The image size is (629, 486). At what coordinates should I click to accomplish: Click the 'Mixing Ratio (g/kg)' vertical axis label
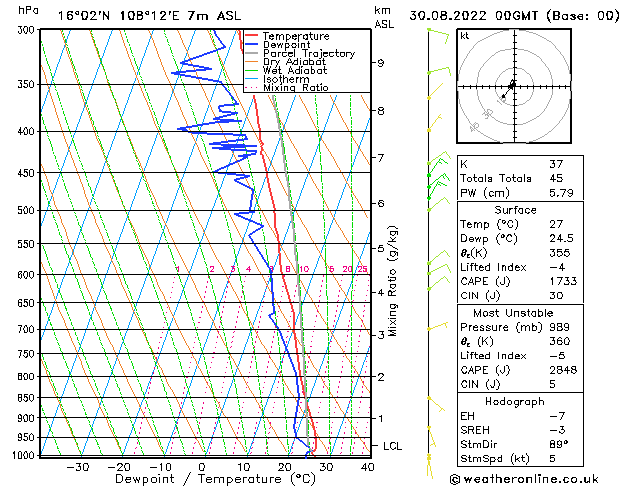tap(393, 281)
